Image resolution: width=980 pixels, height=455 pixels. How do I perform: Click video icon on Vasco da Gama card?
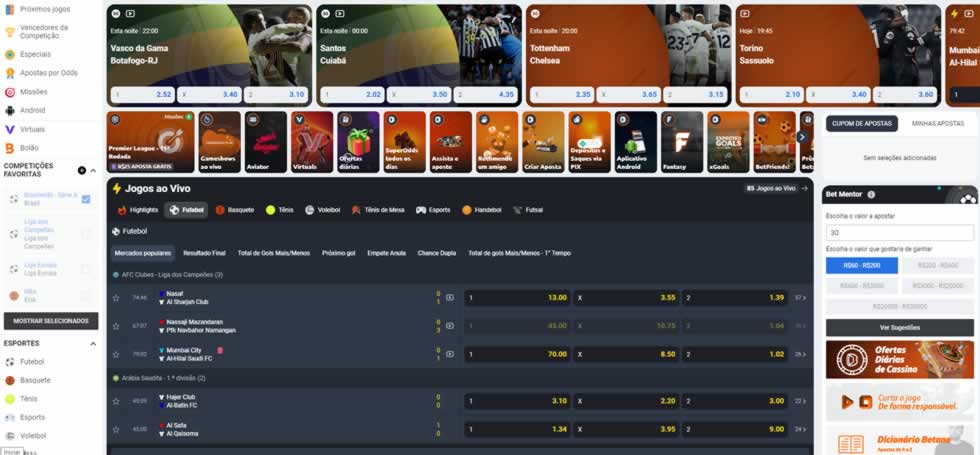click(x=130, y=13)
